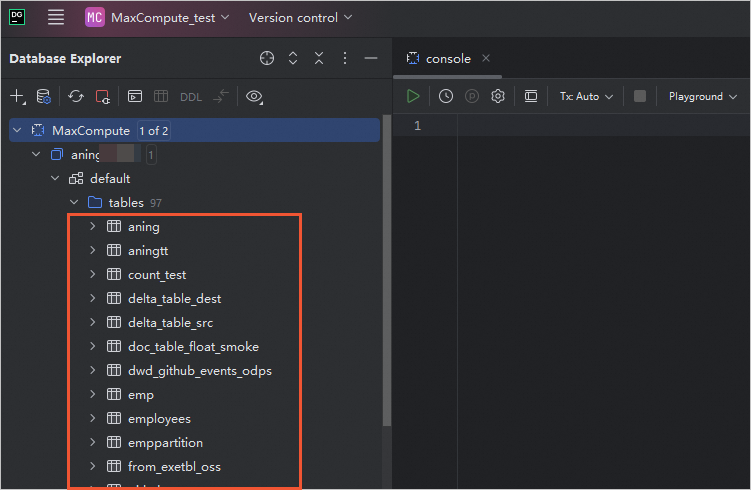The image size is (751, 490).
Task: Expand the from_exetbl_oss table node
Action: [93, 466]
